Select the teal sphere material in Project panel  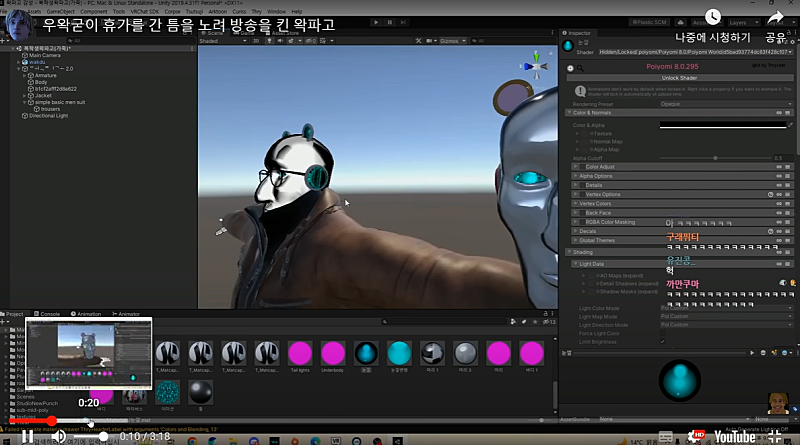coord(397,352)
